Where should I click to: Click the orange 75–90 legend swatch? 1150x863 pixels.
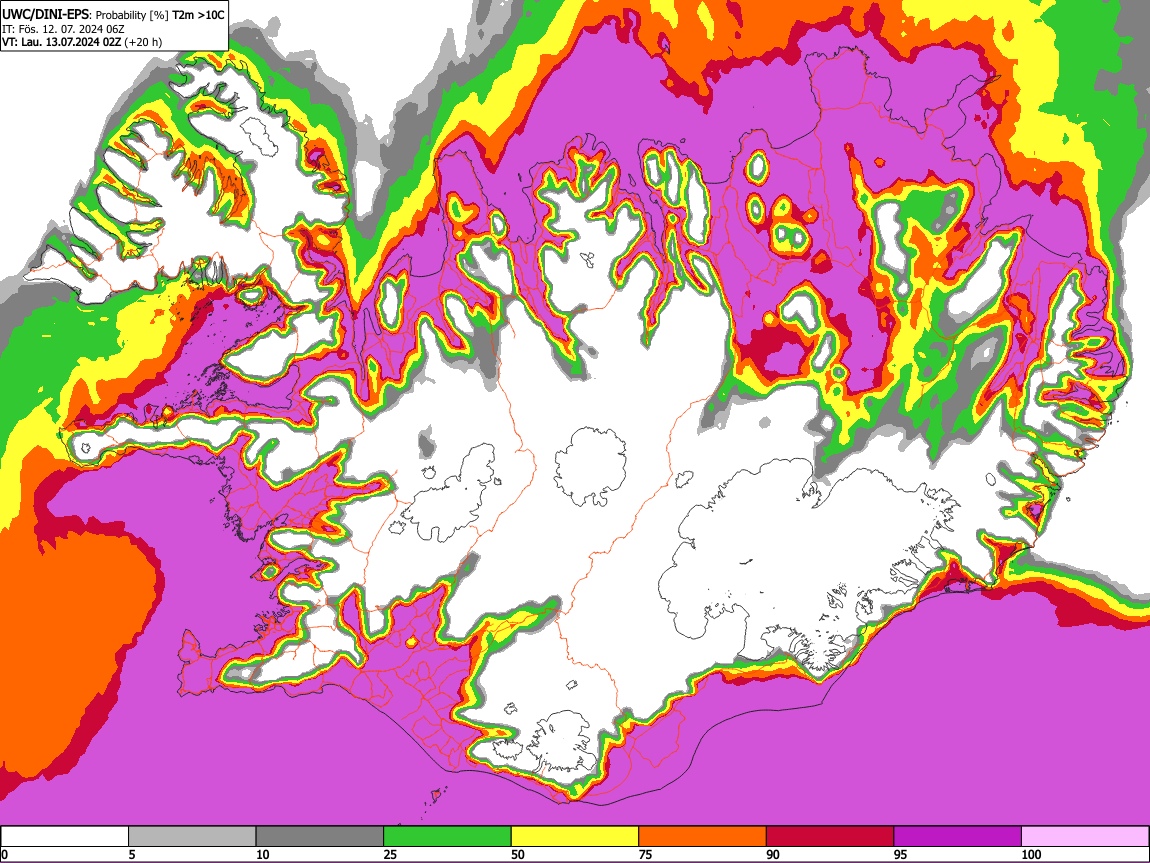tap(703, 837)
